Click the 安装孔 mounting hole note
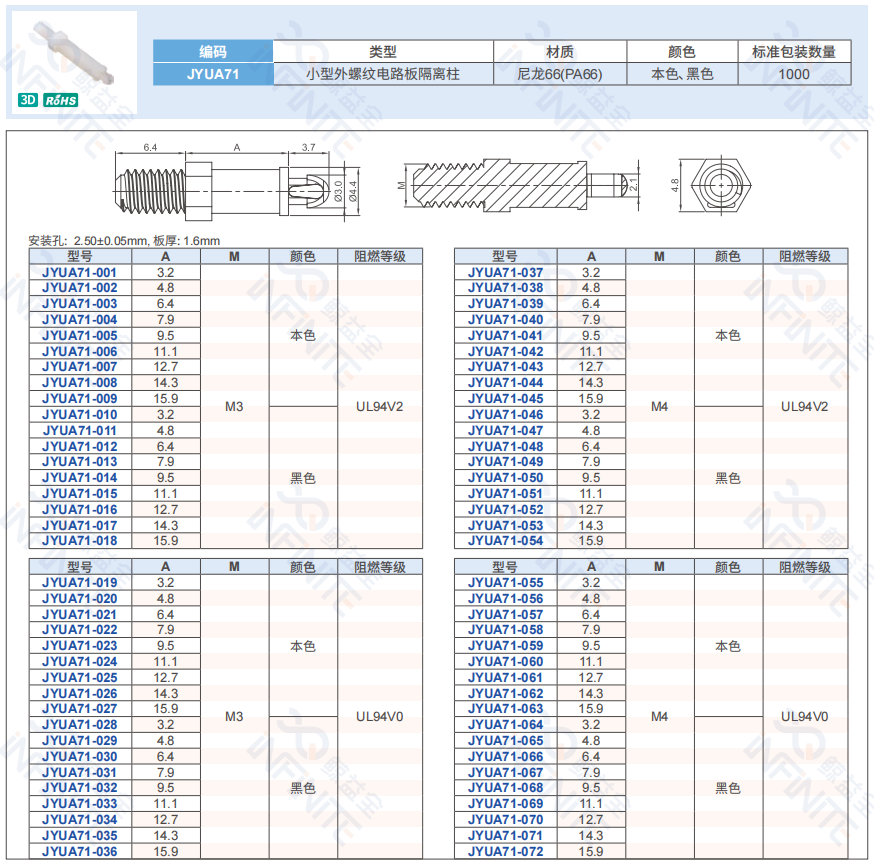The height and width of the screenshot is (864, 874). pyautogui.click(x=124, y=241)
